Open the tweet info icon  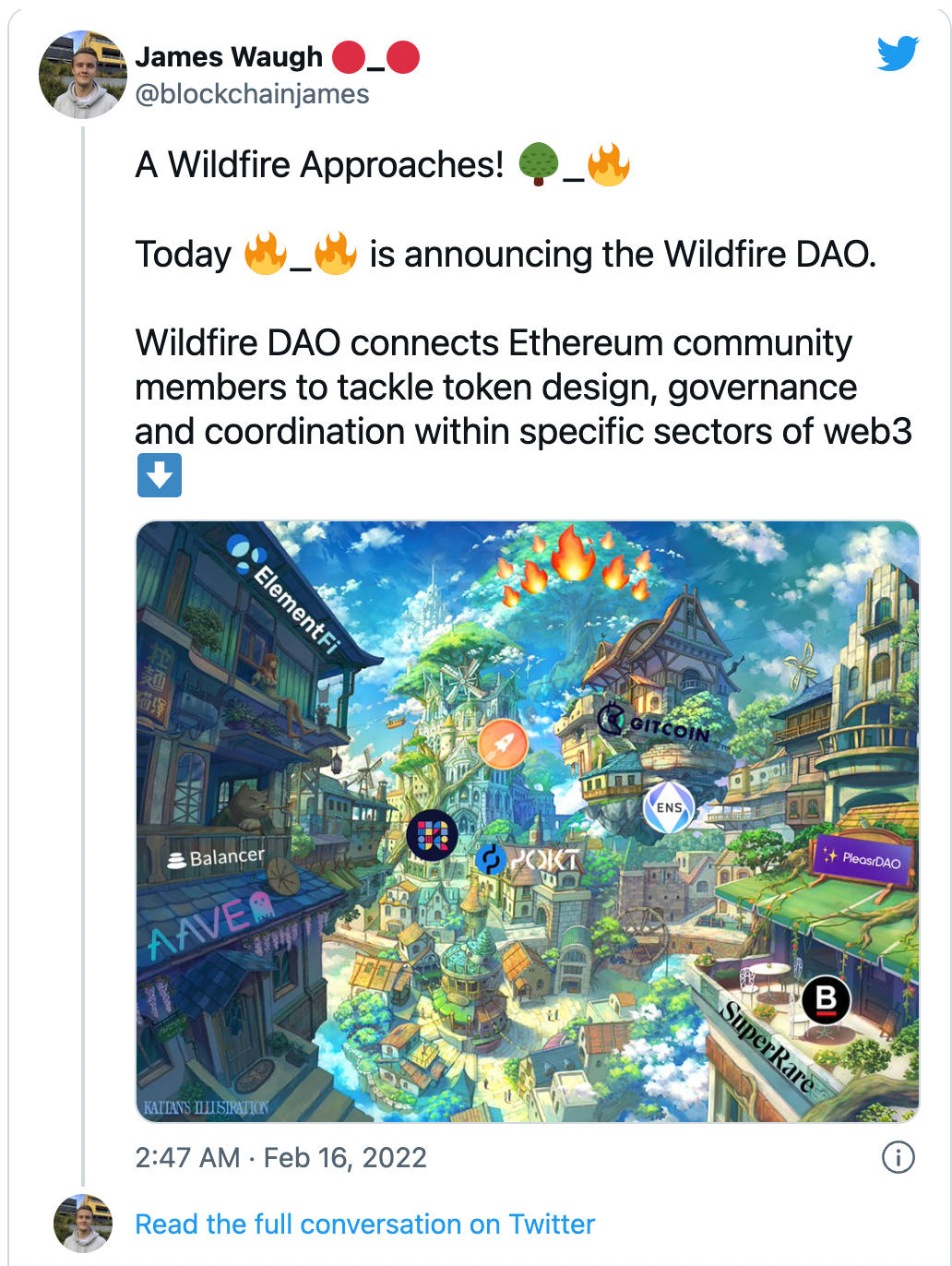tap(898, 1157)
